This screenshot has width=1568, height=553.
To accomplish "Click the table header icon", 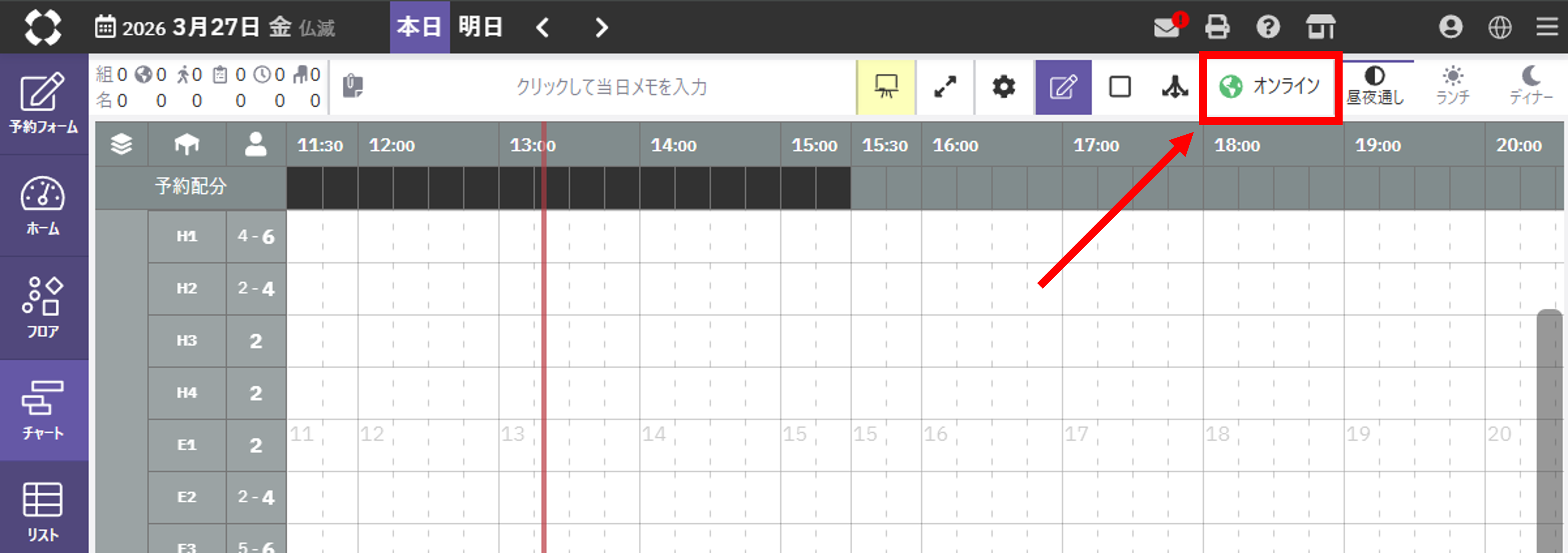I will [x=187, y=144].
